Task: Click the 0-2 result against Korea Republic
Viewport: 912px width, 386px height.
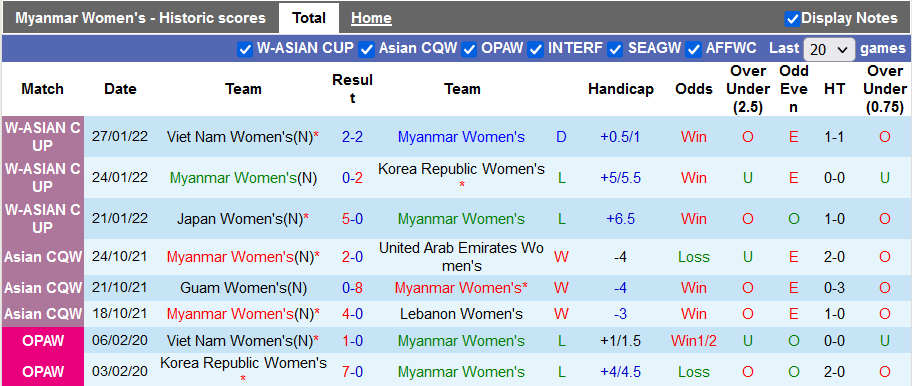Action: 352,178
